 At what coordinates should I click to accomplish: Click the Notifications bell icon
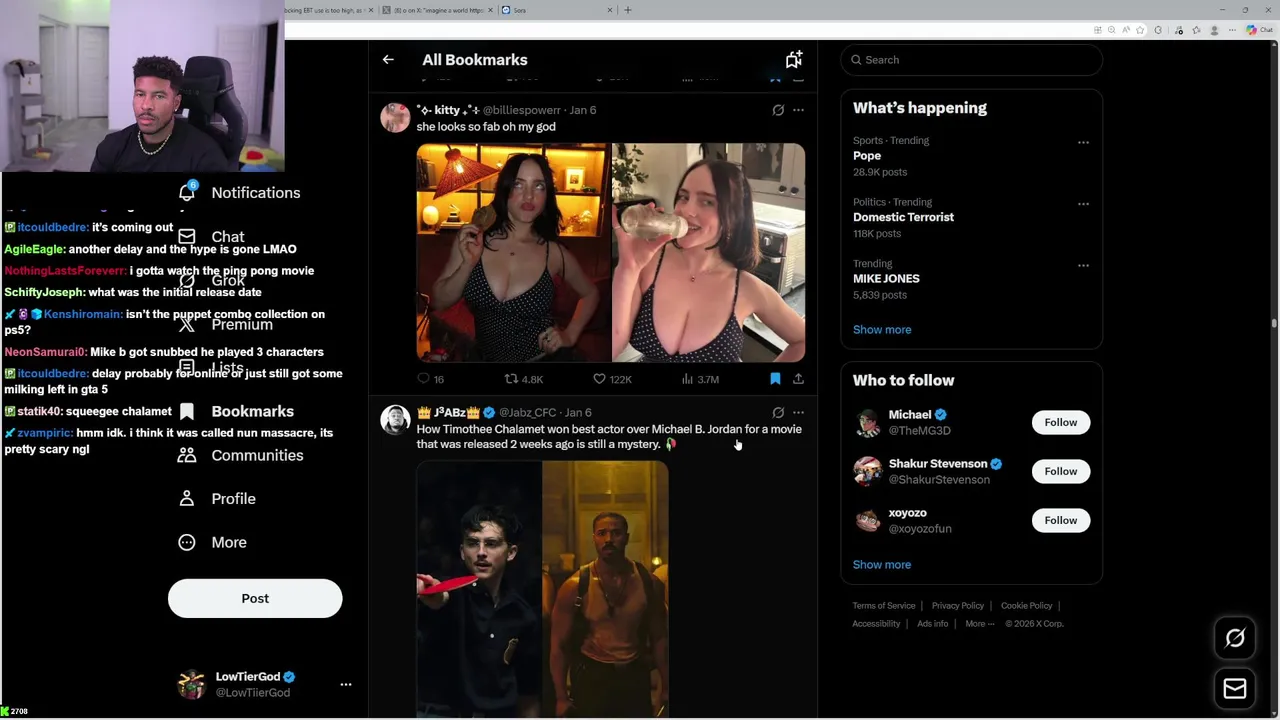pyautogui.click(x=187, y=193)
